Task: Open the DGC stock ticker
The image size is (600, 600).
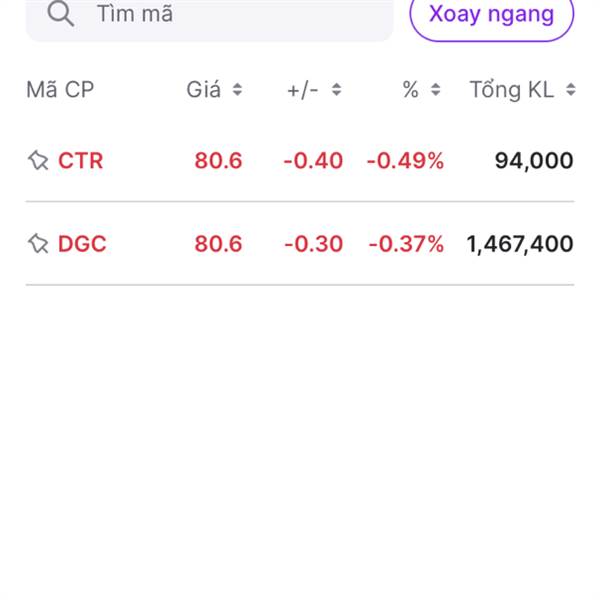Action: pyautogui.click(x=82, y=244)
